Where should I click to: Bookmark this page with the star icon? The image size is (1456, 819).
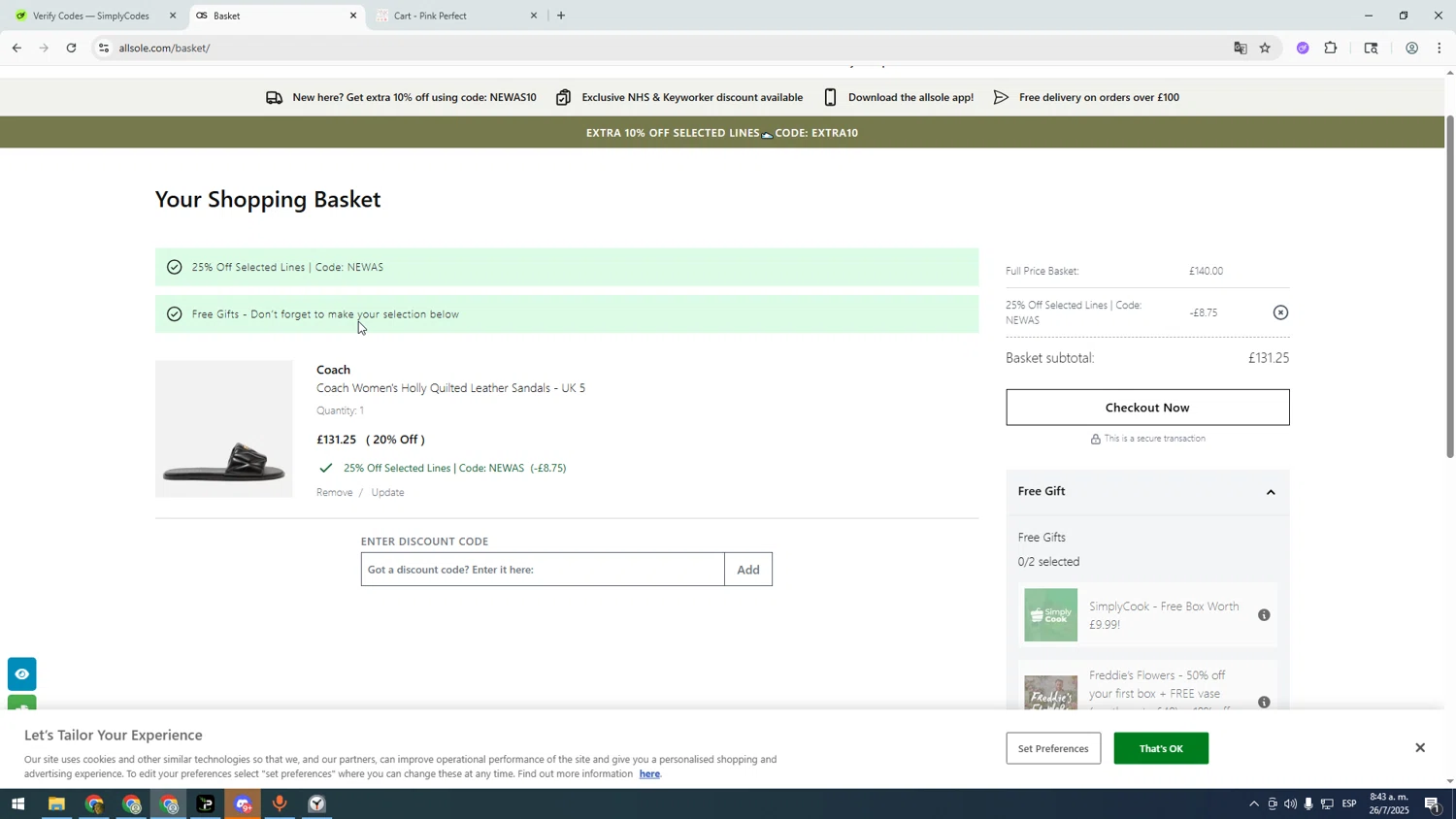(x=1265, y=48)
